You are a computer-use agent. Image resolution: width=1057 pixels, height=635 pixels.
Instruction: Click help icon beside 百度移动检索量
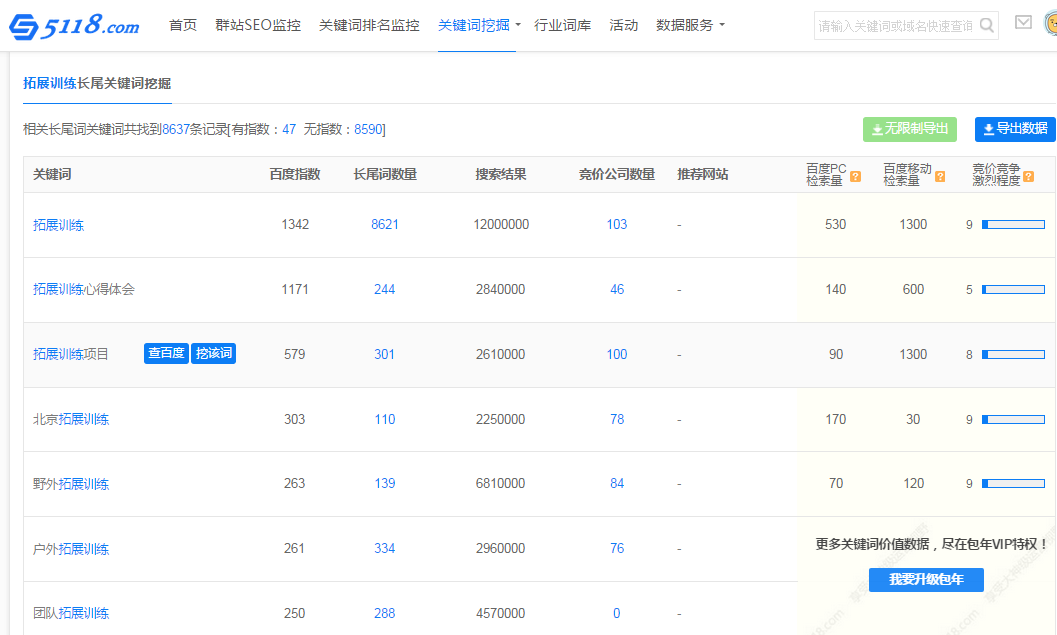click(939, 177)
